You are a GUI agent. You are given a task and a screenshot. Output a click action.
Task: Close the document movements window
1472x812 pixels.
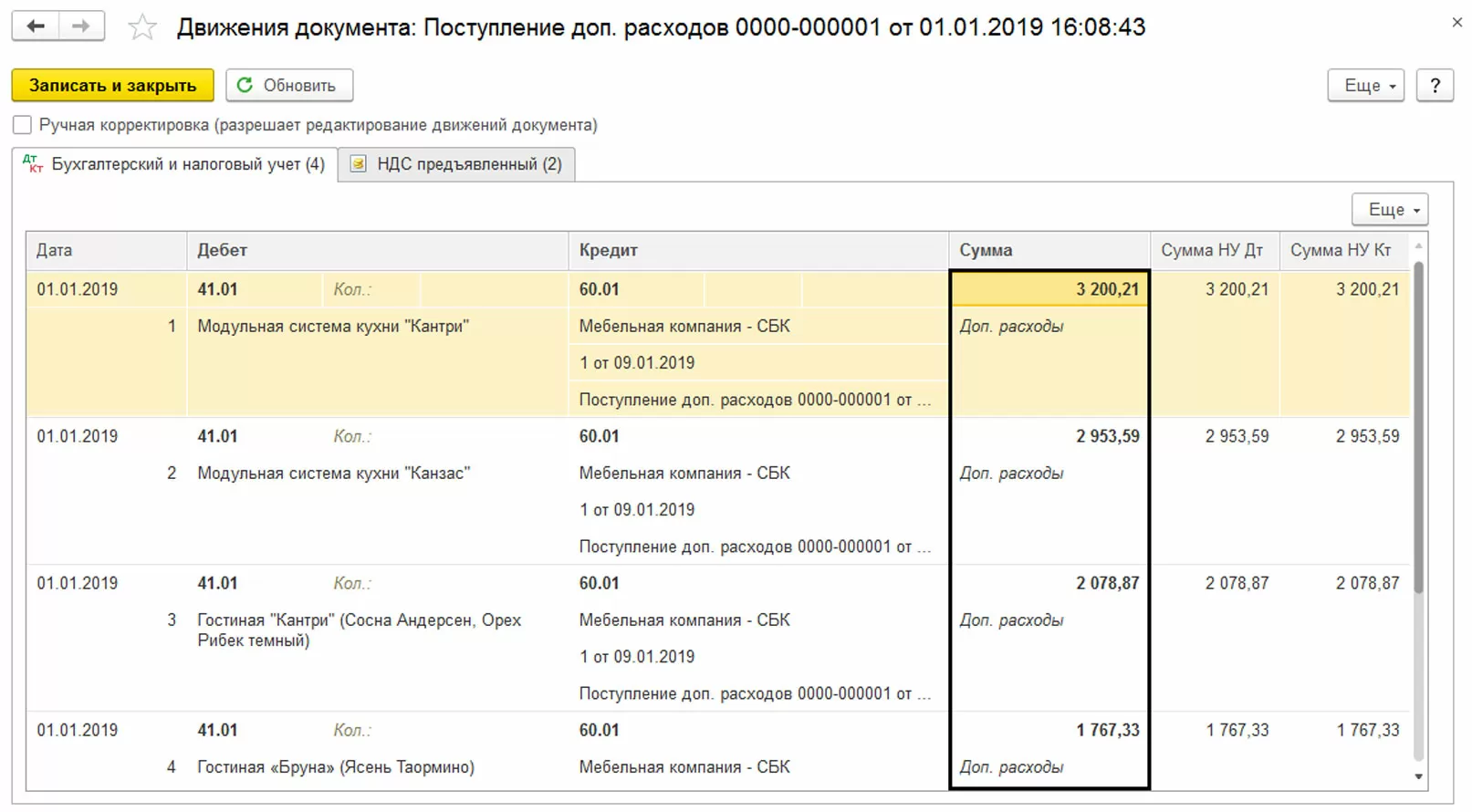[x=1456, y=23]
